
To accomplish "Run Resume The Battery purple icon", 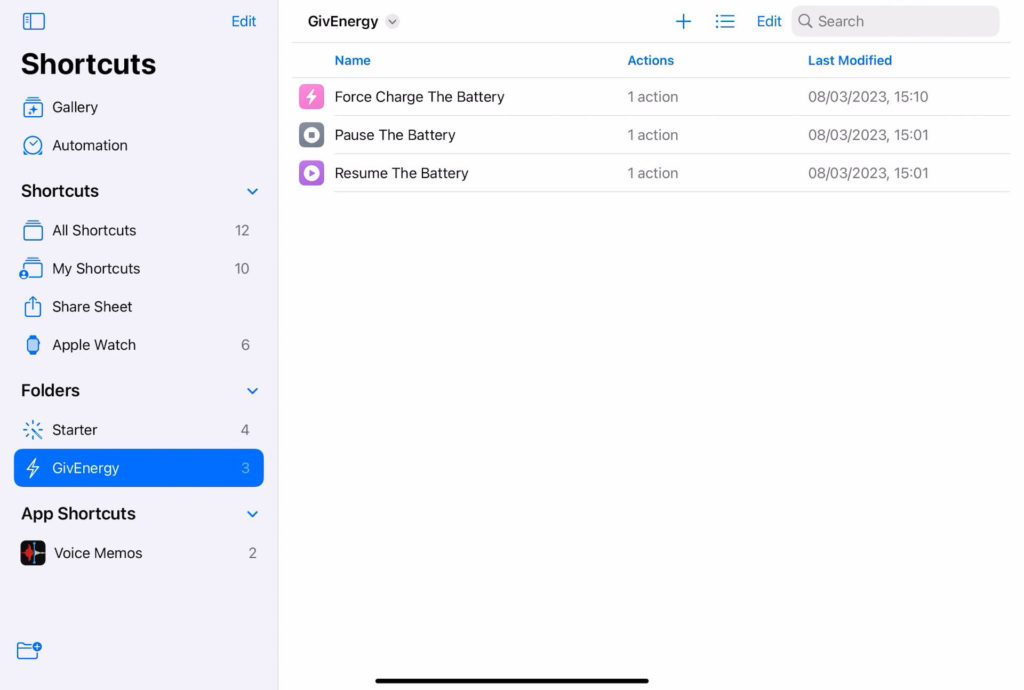I will click(x=312, y=173).
